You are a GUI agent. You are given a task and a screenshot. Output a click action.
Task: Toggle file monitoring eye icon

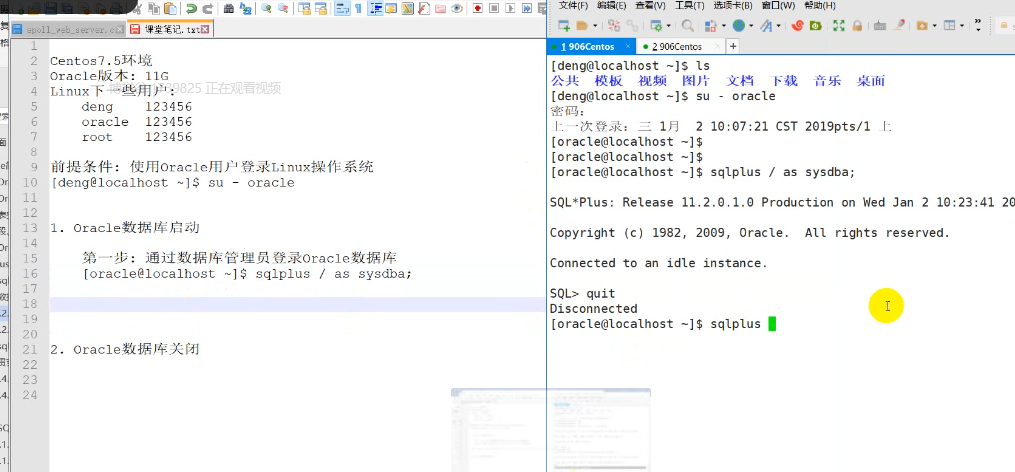point(456,8)
